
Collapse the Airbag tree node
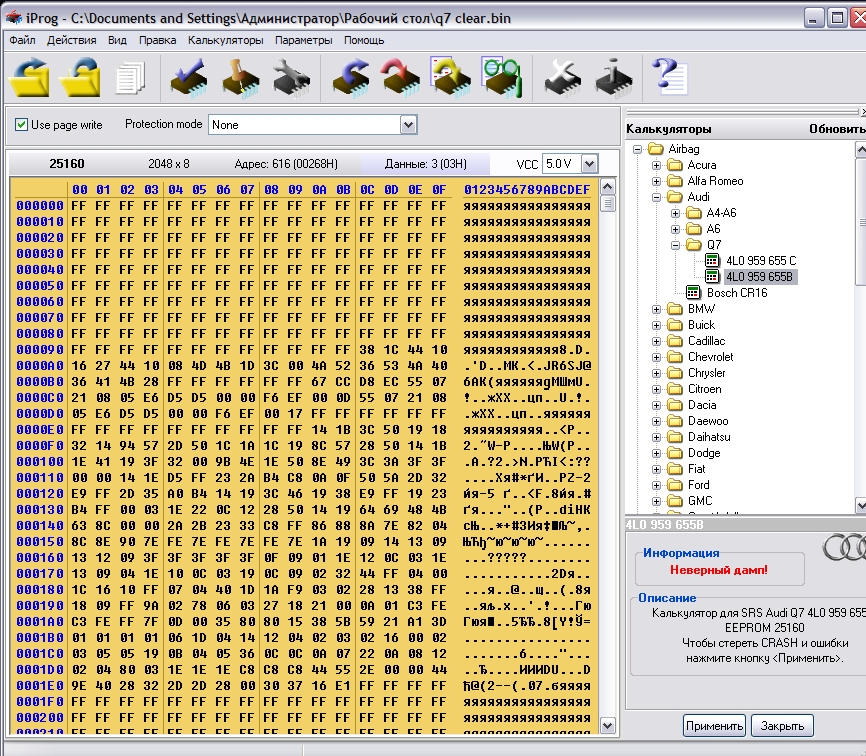click(637, 149)
